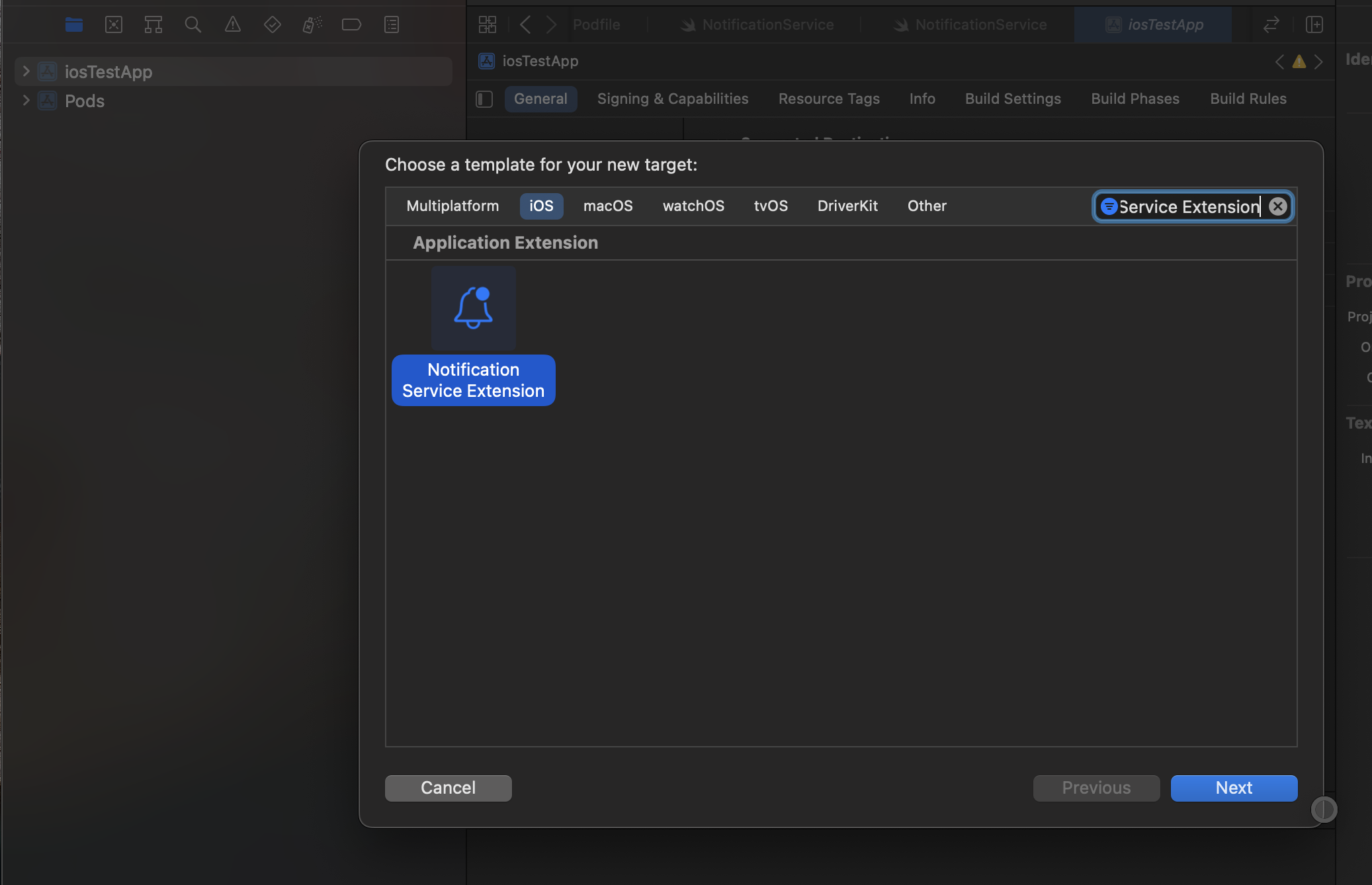The image size is (1372, 885).
Task: Select the Find navigator magnifying glass
Action: point(193,24)
